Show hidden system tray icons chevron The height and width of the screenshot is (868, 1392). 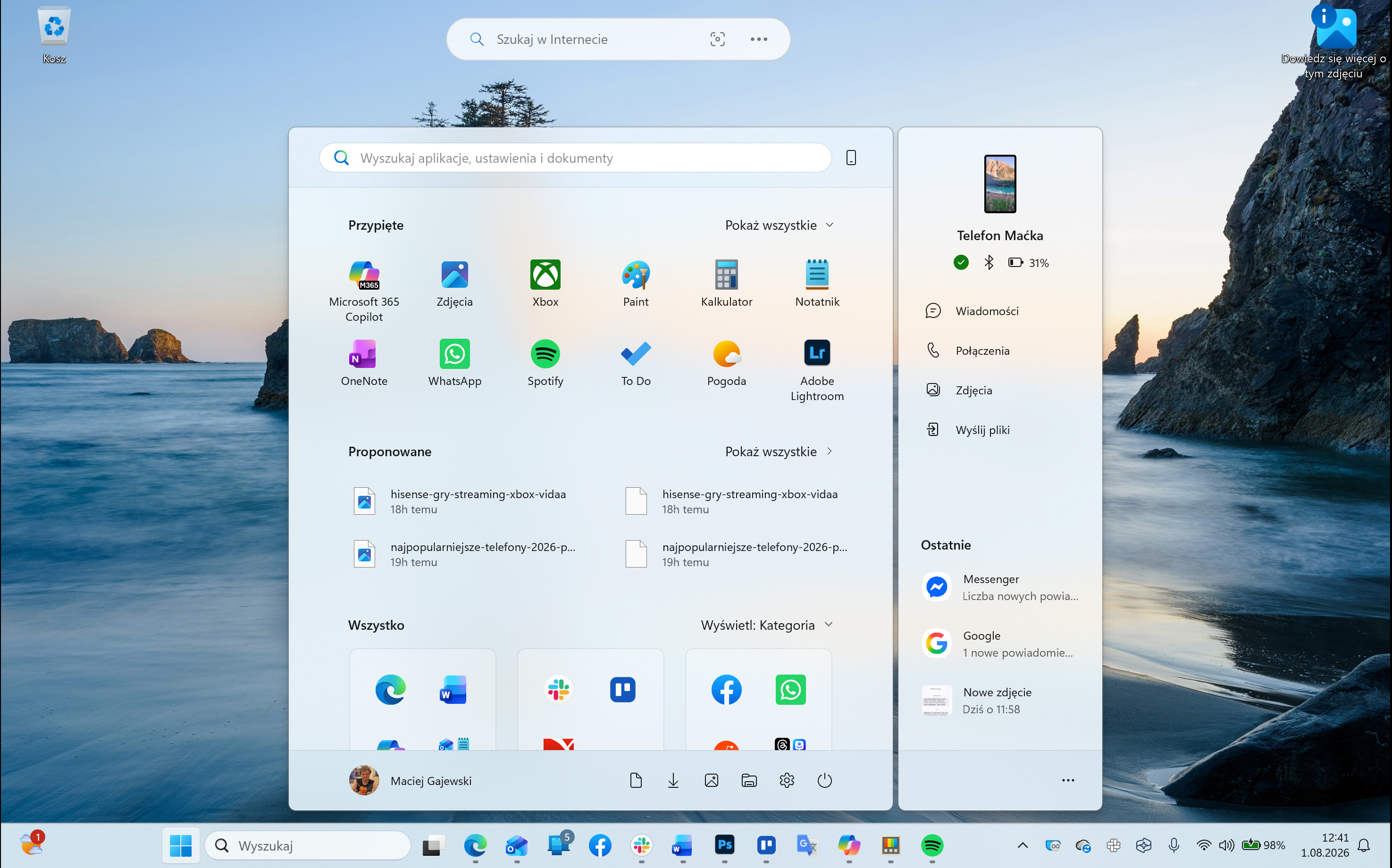pyautogui.click(x=1022, y=845)
